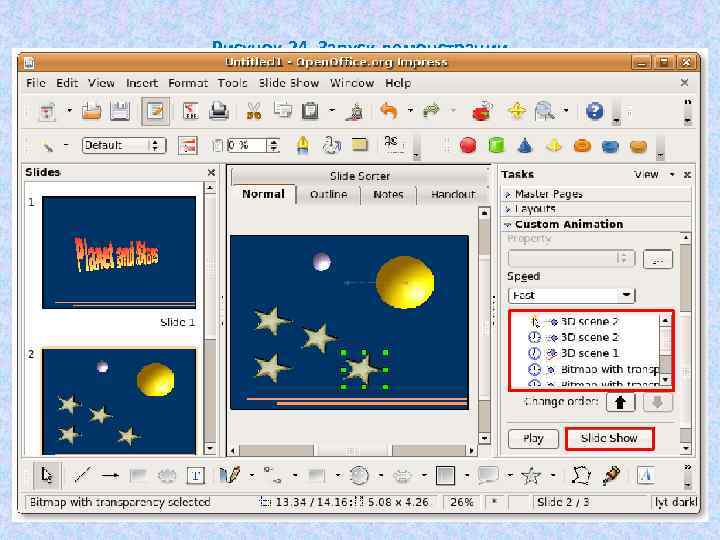This screenshot has height=540, width=720.
Task: Click the New document icon in toolbar
Action: (48, 111)
